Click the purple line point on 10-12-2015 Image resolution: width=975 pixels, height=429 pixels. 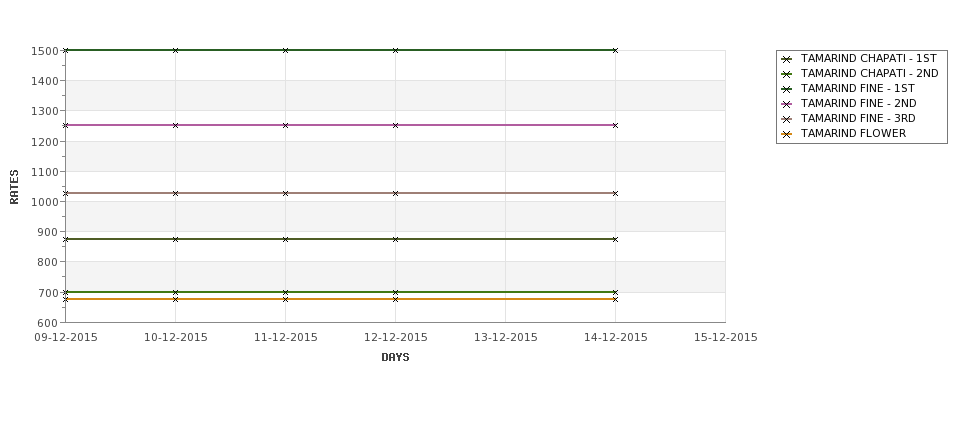coord(175,126)
